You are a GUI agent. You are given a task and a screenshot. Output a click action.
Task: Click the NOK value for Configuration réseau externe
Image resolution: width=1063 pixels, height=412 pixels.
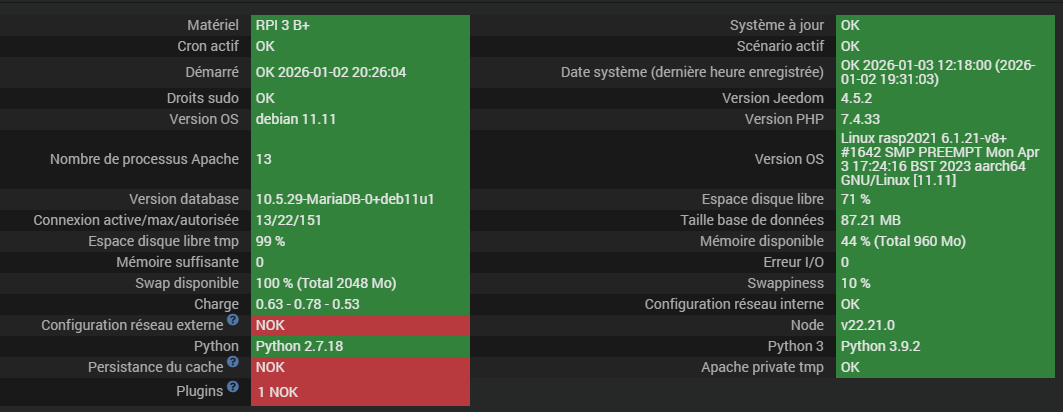point(270,325)
